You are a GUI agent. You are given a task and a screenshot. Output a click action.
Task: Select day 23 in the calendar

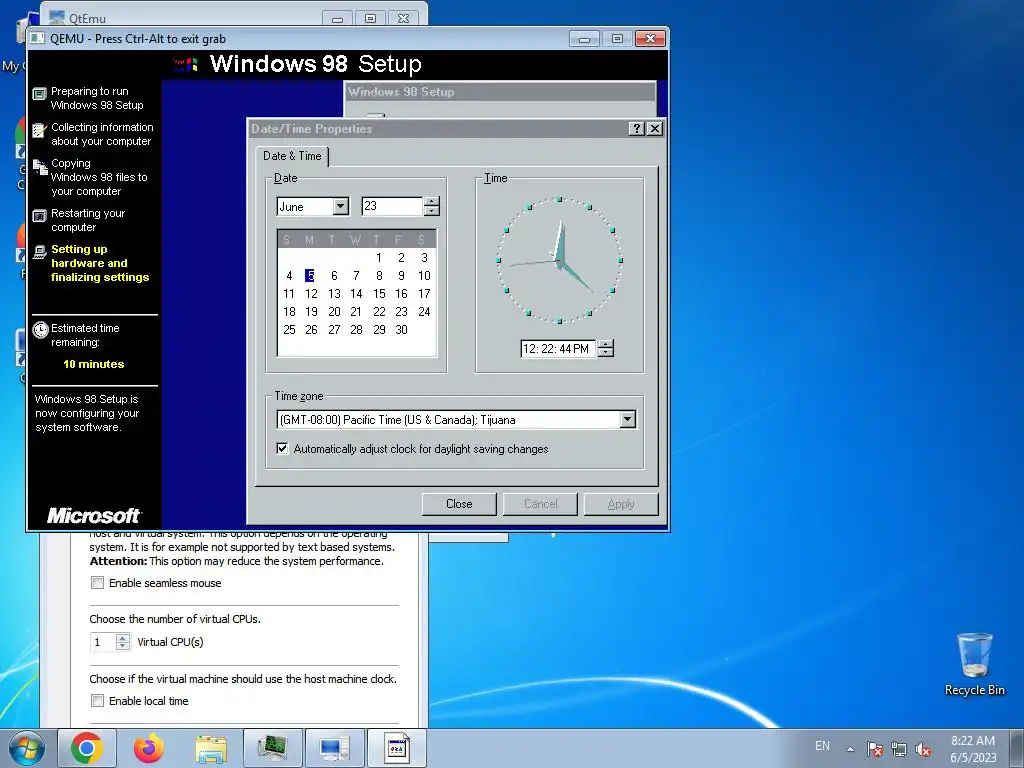tap(401, 312)
